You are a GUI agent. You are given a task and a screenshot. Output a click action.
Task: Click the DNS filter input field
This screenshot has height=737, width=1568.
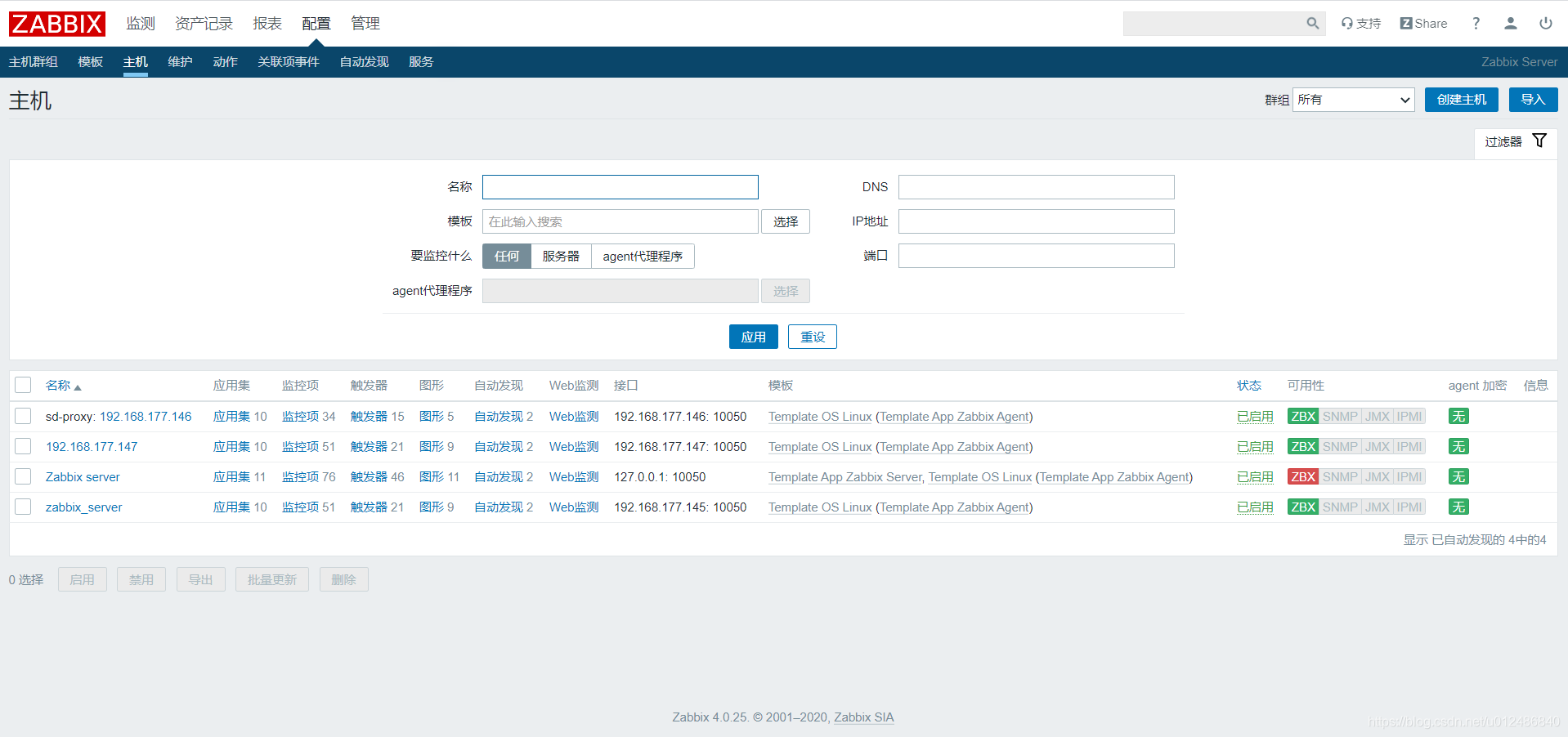point(1037,187)
